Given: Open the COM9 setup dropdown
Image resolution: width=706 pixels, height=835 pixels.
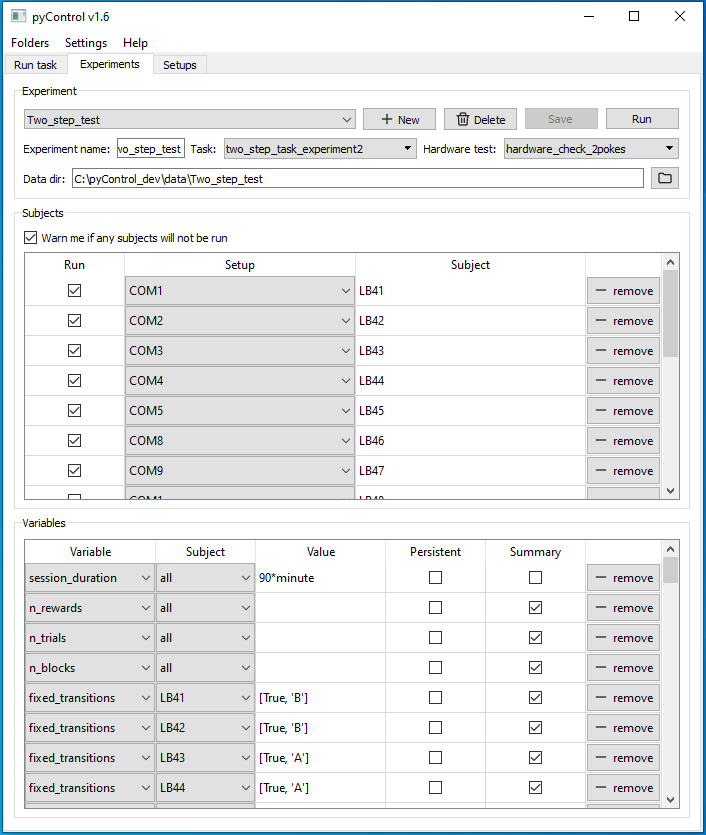Looking at the screenshot, I should coord(240,471).
